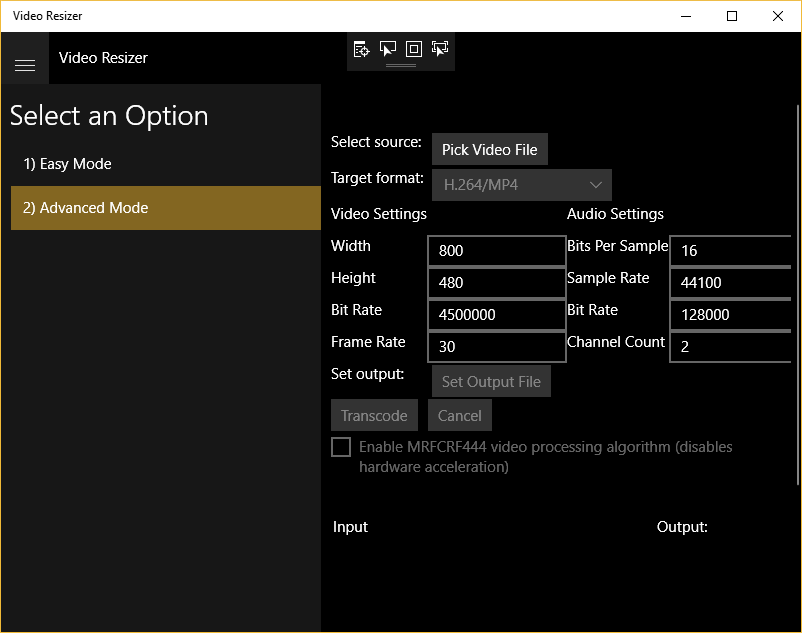Click the vertical scrollbar on right

tap(798, 295)
